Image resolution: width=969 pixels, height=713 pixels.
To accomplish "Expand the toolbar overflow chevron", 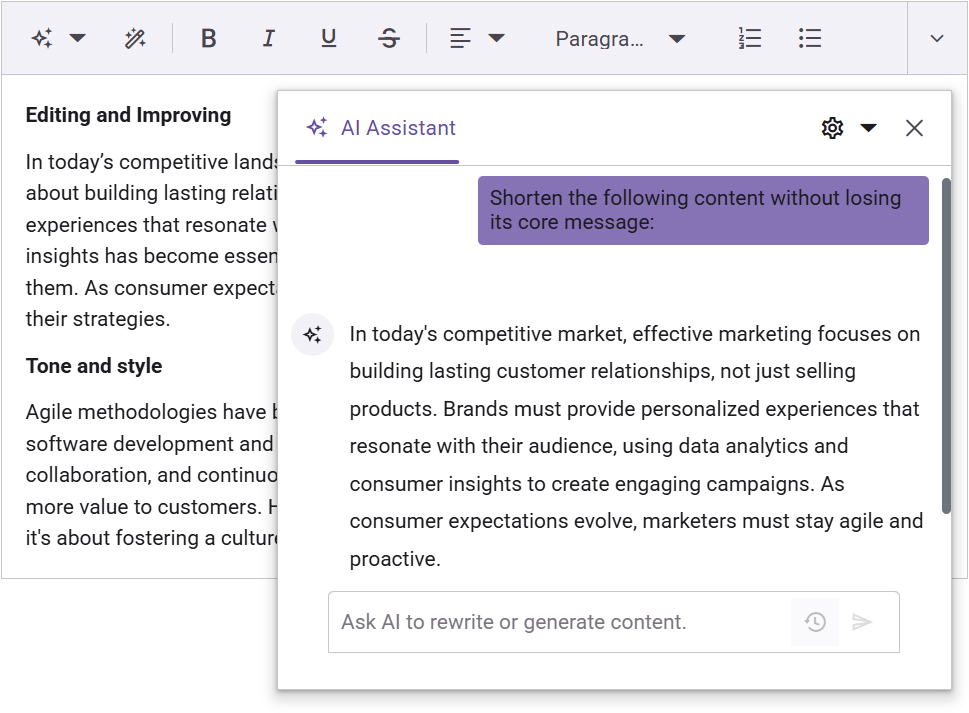I will click(x=935, y=37).
